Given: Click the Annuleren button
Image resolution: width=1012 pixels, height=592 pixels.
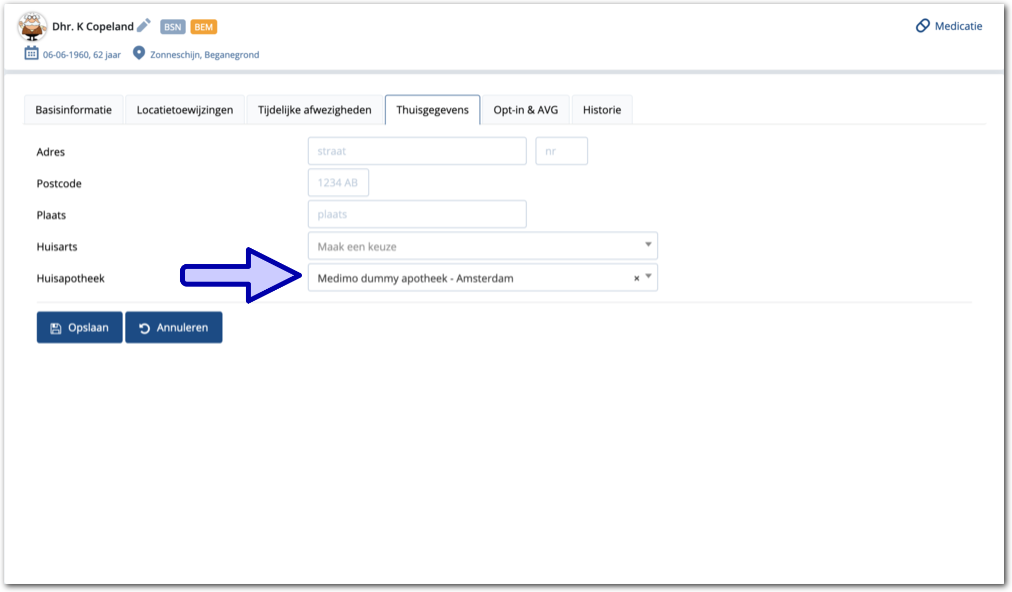Looking at the screenshot, I should tap(174, 328).
